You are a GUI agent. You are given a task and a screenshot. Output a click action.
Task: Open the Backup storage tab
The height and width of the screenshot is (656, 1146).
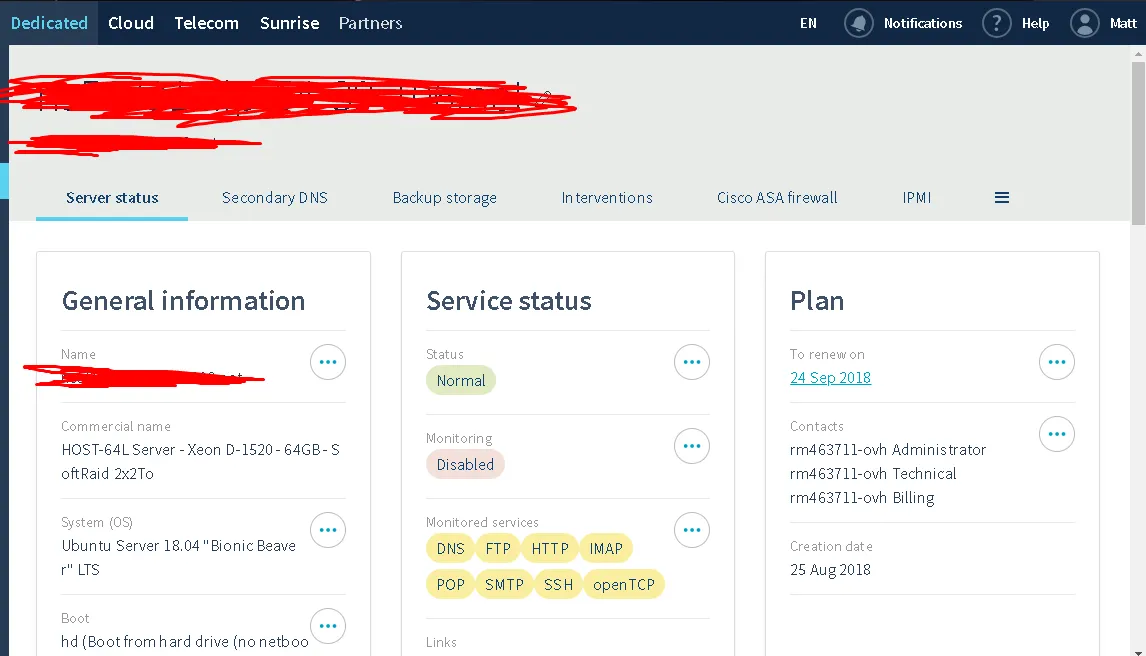[444, 198]
